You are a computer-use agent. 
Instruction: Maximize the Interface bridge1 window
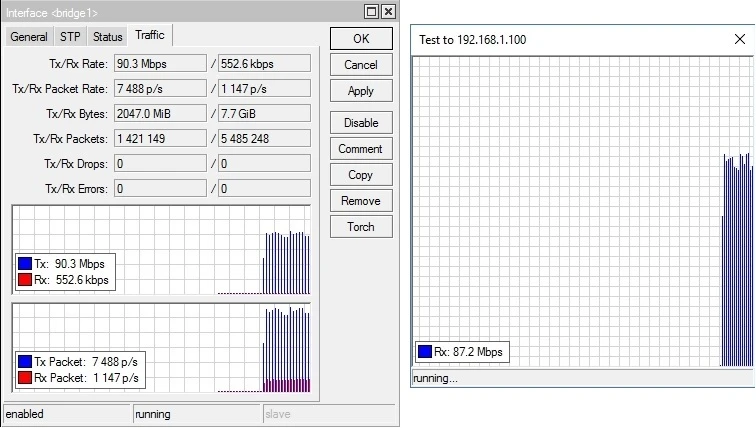(x=371, y=11)
